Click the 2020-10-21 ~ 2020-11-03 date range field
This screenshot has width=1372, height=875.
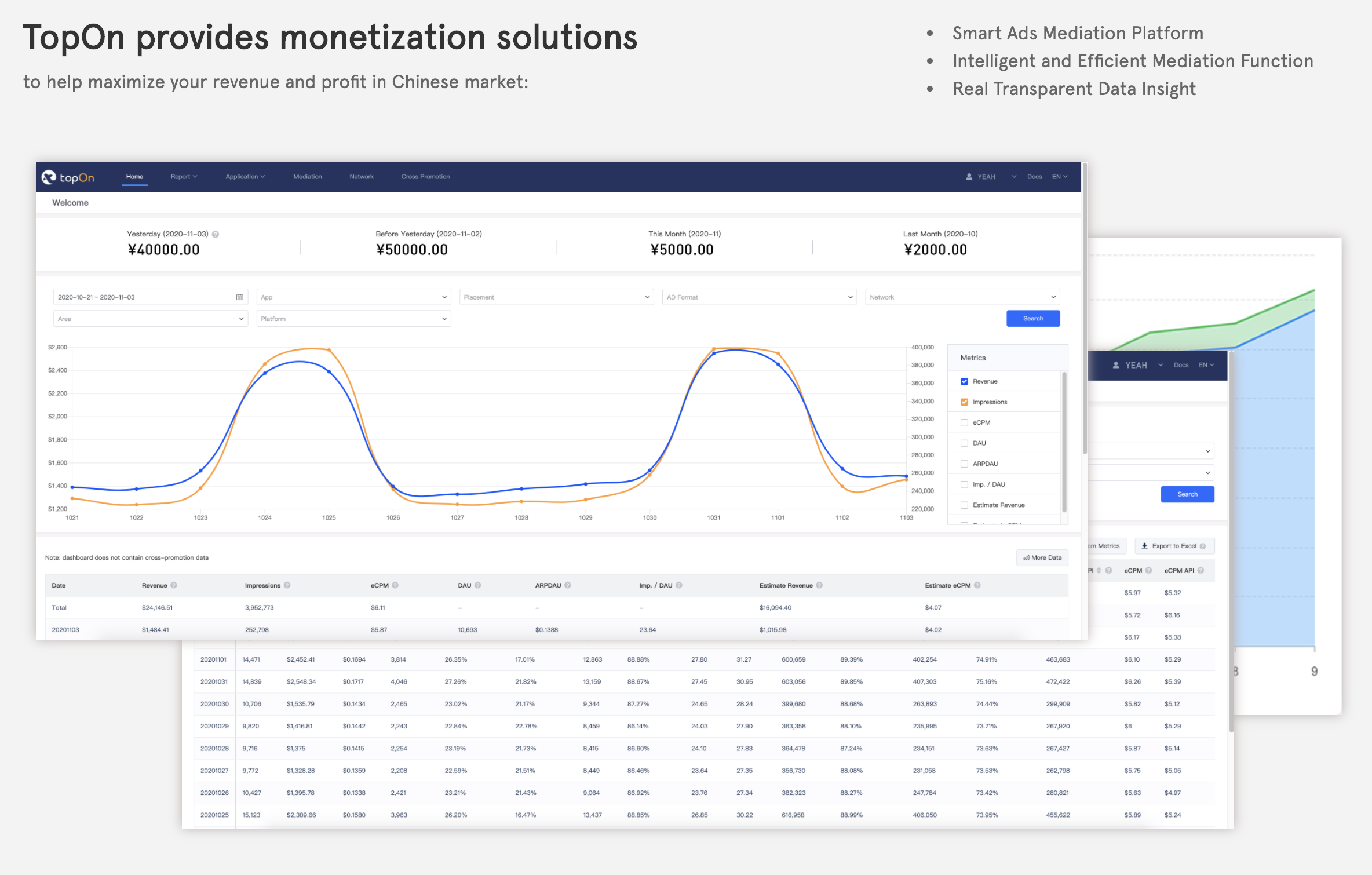click(x=151, y=297)
